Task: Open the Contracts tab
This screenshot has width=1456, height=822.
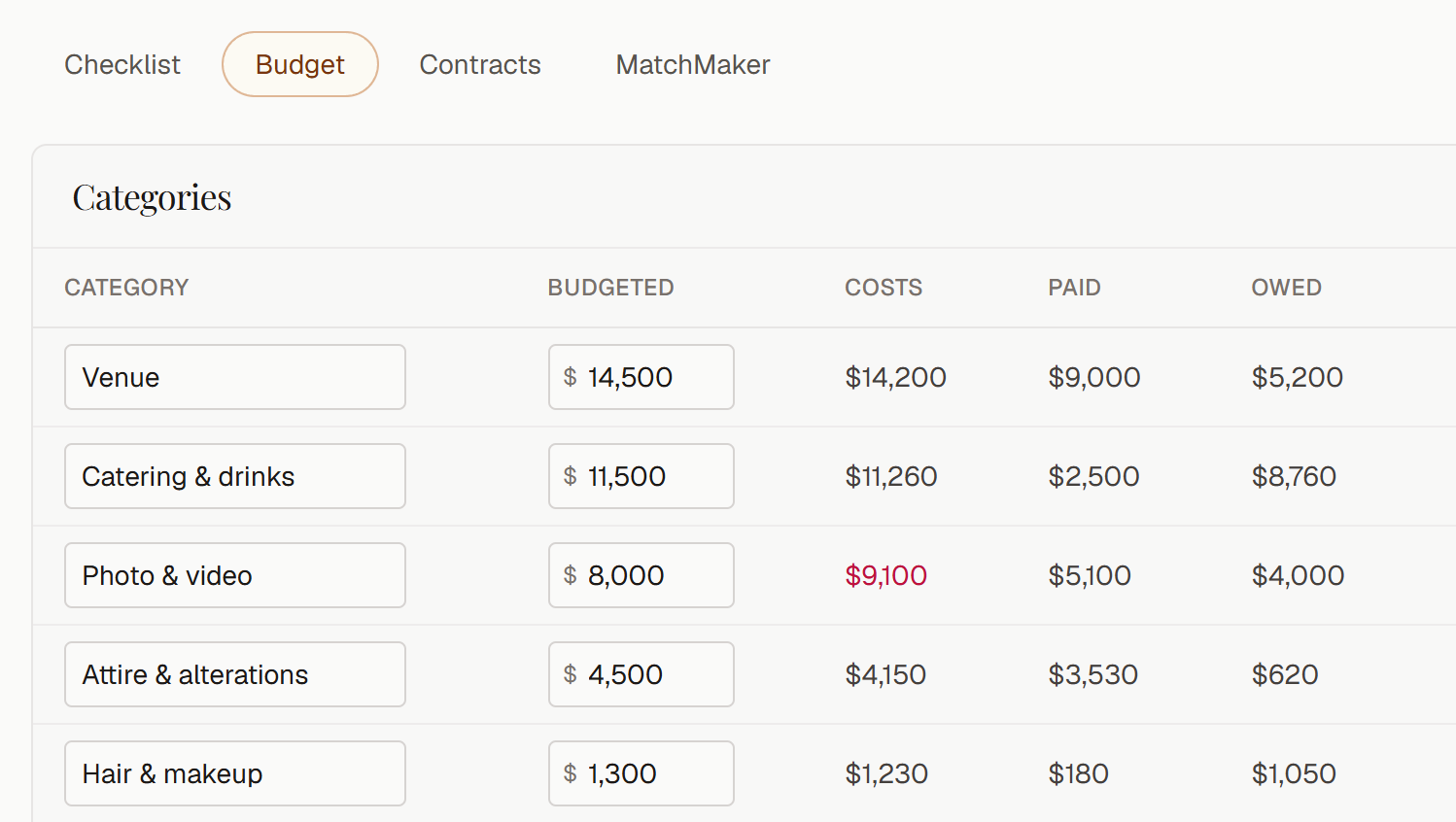Action: [x=480, y=64]
